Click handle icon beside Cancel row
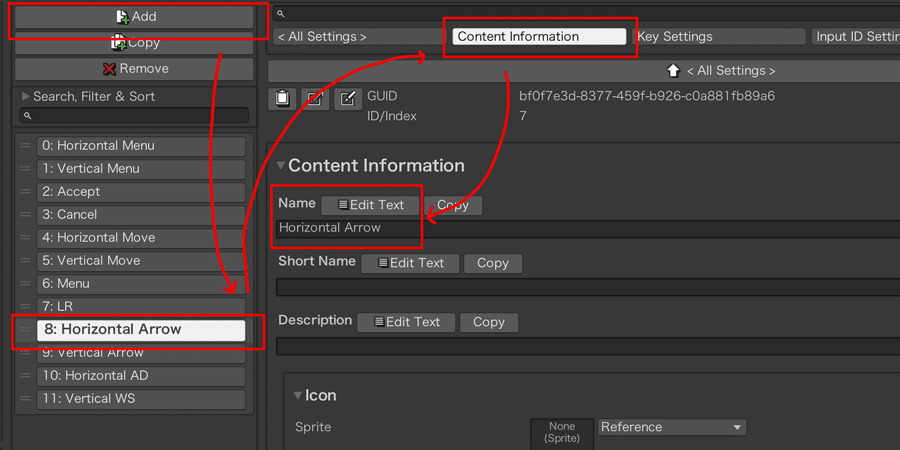Viewport: 900px width, 450px height. (25, 215)
